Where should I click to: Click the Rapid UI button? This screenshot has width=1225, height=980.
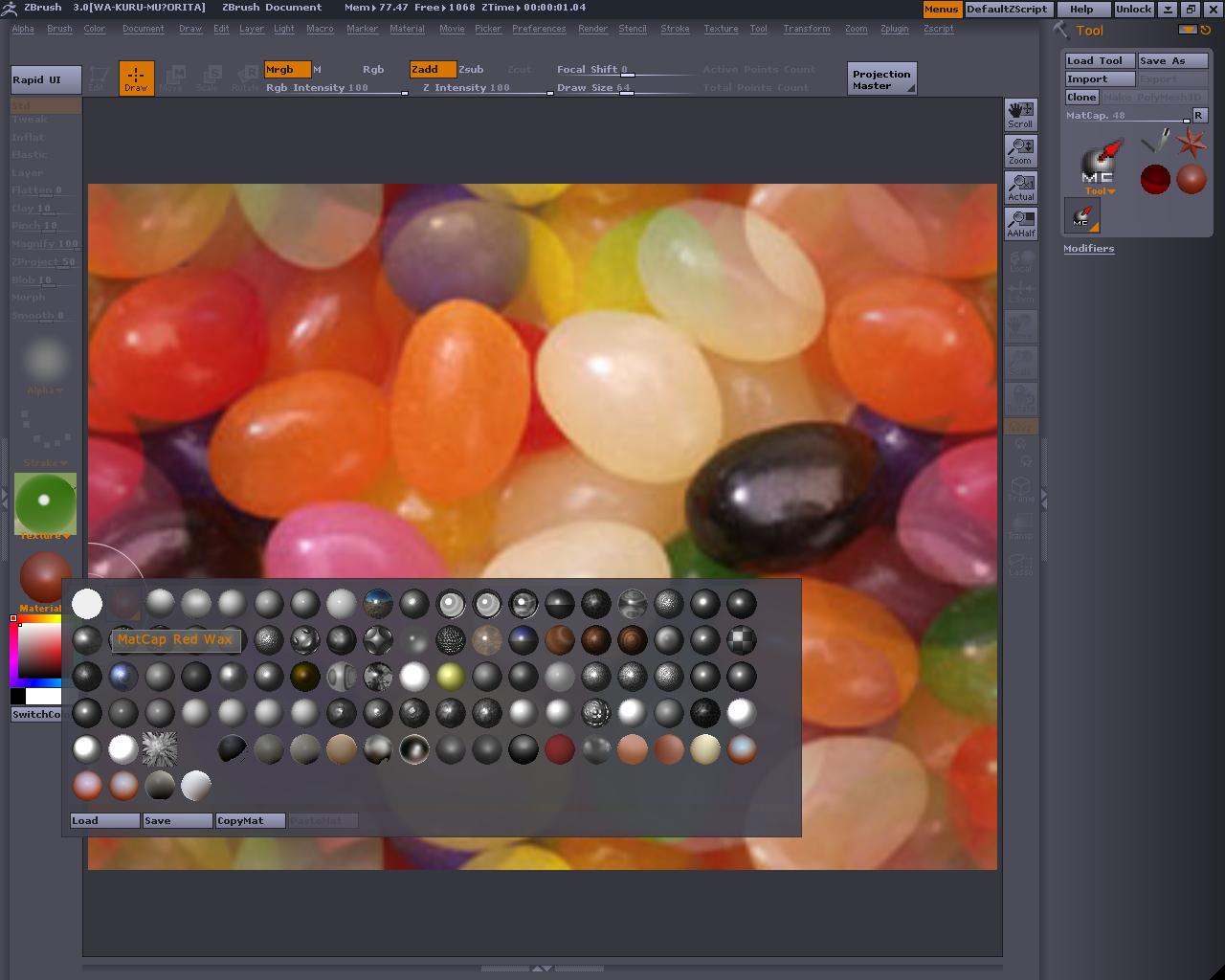(46, 79)
